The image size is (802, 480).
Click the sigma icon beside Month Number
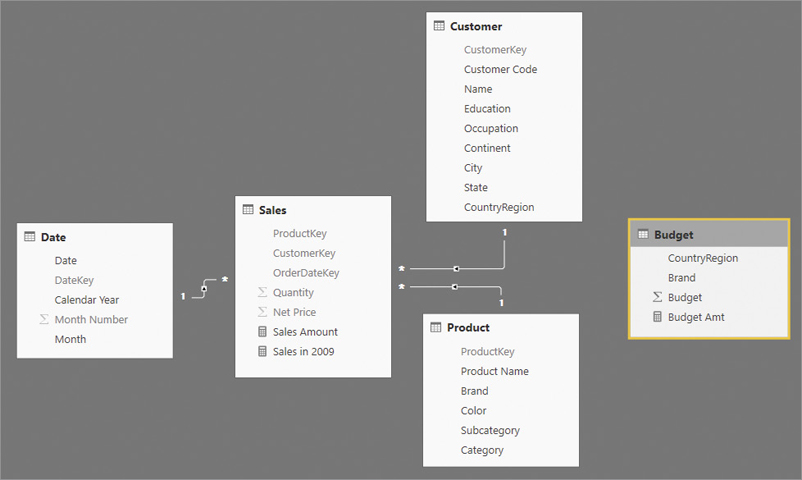point(44,319)
